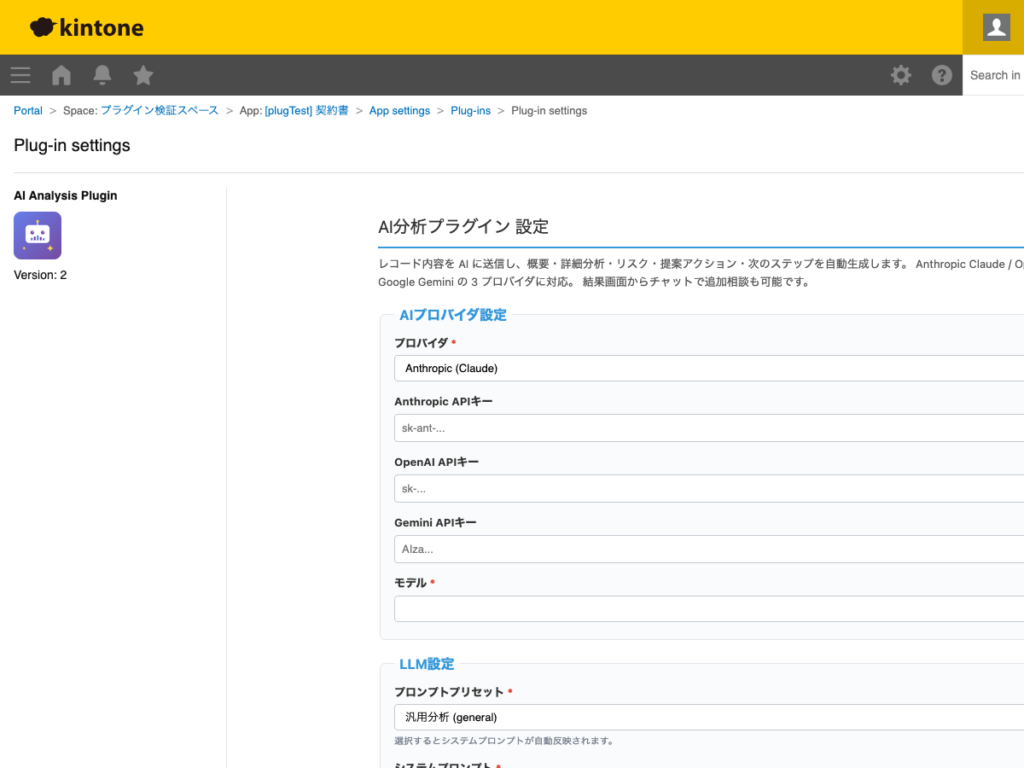Click the AI Analysis Plugin robot icon
1024x768 pixels.
[x=37, y=235]
